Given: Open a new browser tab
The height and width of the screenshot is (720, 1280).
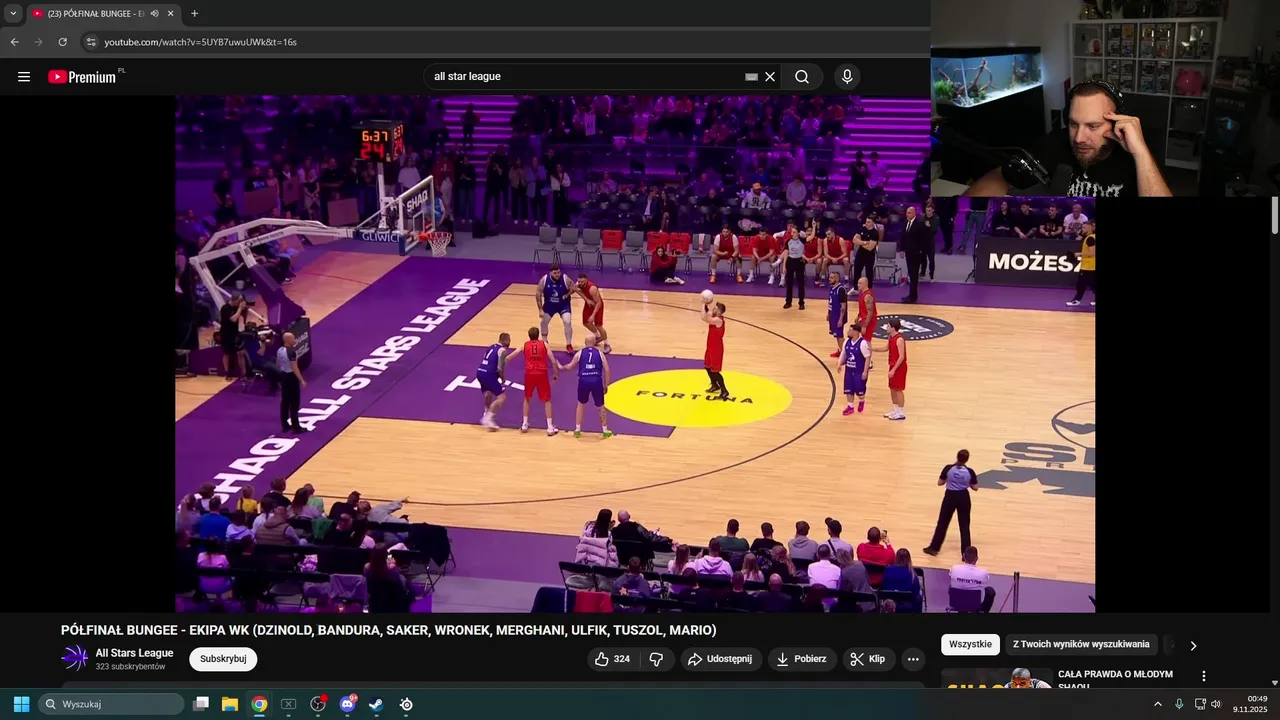Looking at the screenshot, I should [x=194, y=14].
